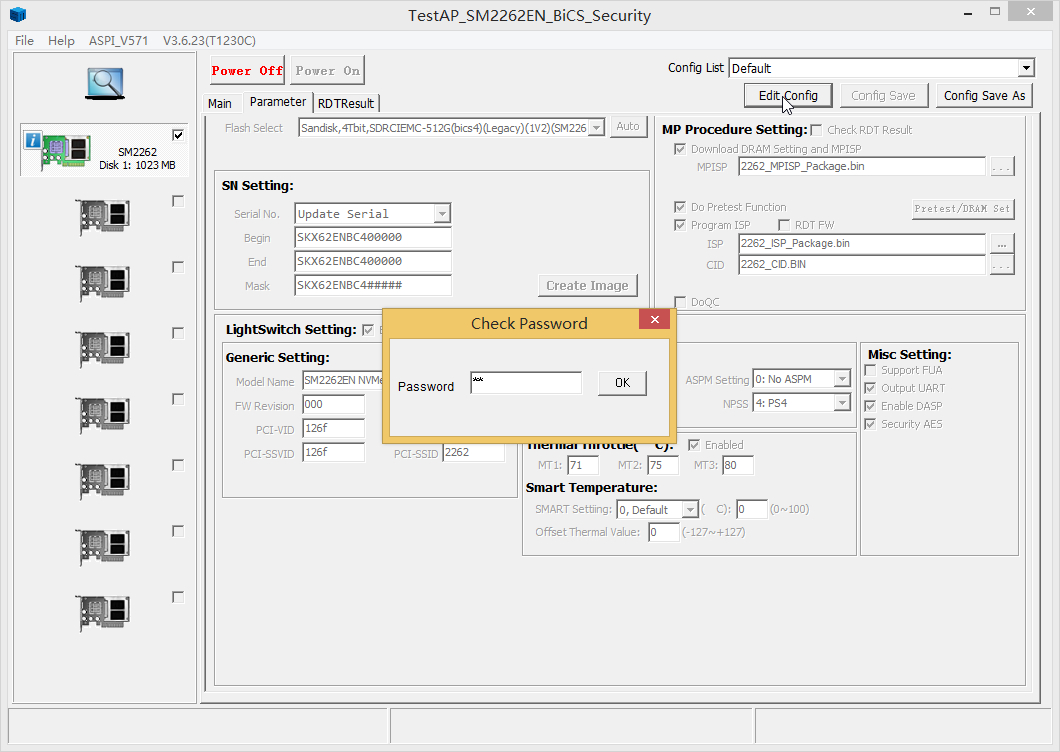This screenshot has width=1060, height=752.
Task: Open the File menu
Action: click(x=24, y=41)
